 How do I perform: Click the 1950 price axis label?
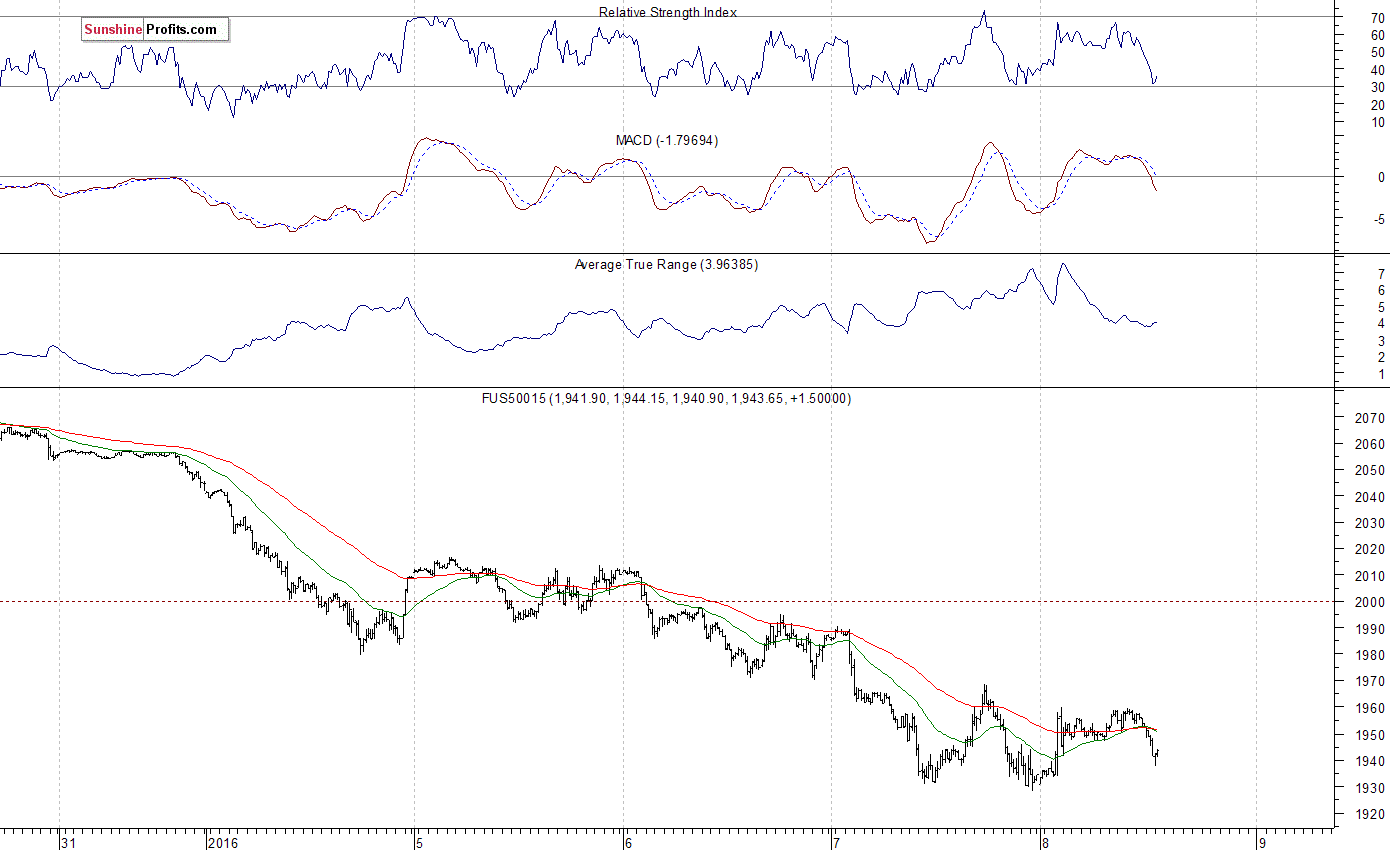pyautogui.click(x=1370, y=735)
